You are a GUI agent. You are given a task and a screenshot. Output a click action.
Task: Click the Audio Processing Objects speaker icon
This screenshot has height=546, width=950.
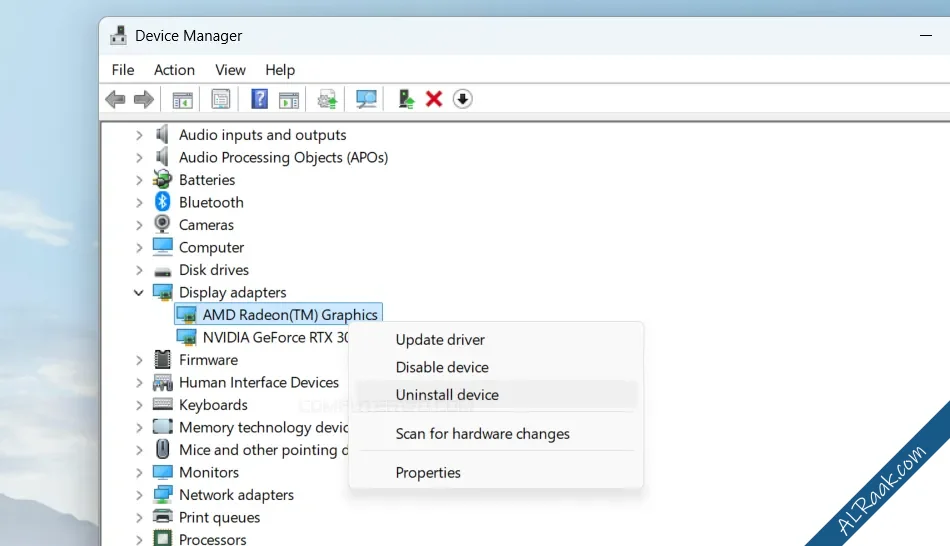162,157
